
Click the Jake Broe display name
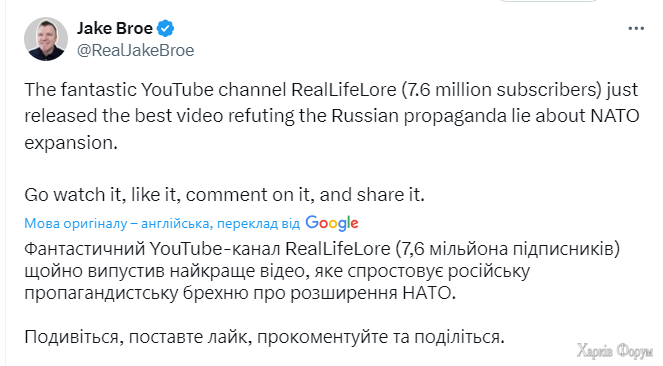[x=115, y=28]
